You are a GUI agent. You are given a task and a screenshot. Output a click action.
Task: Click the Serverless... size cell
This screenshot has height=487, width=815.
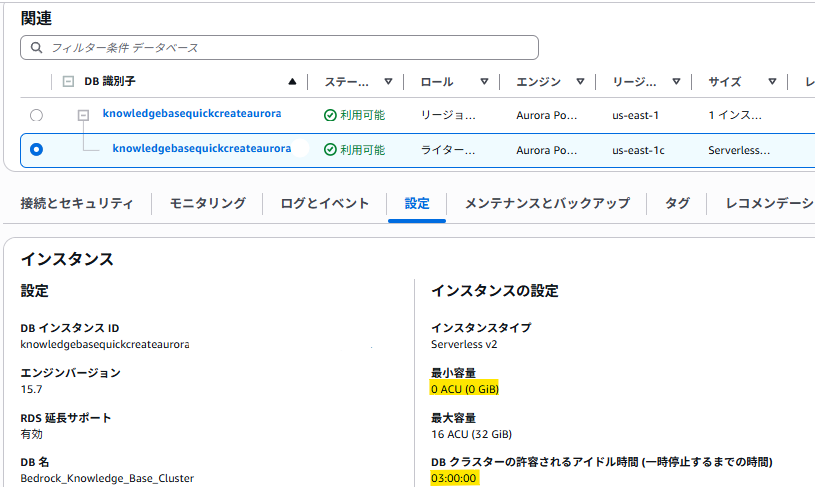tap(739, 150)
